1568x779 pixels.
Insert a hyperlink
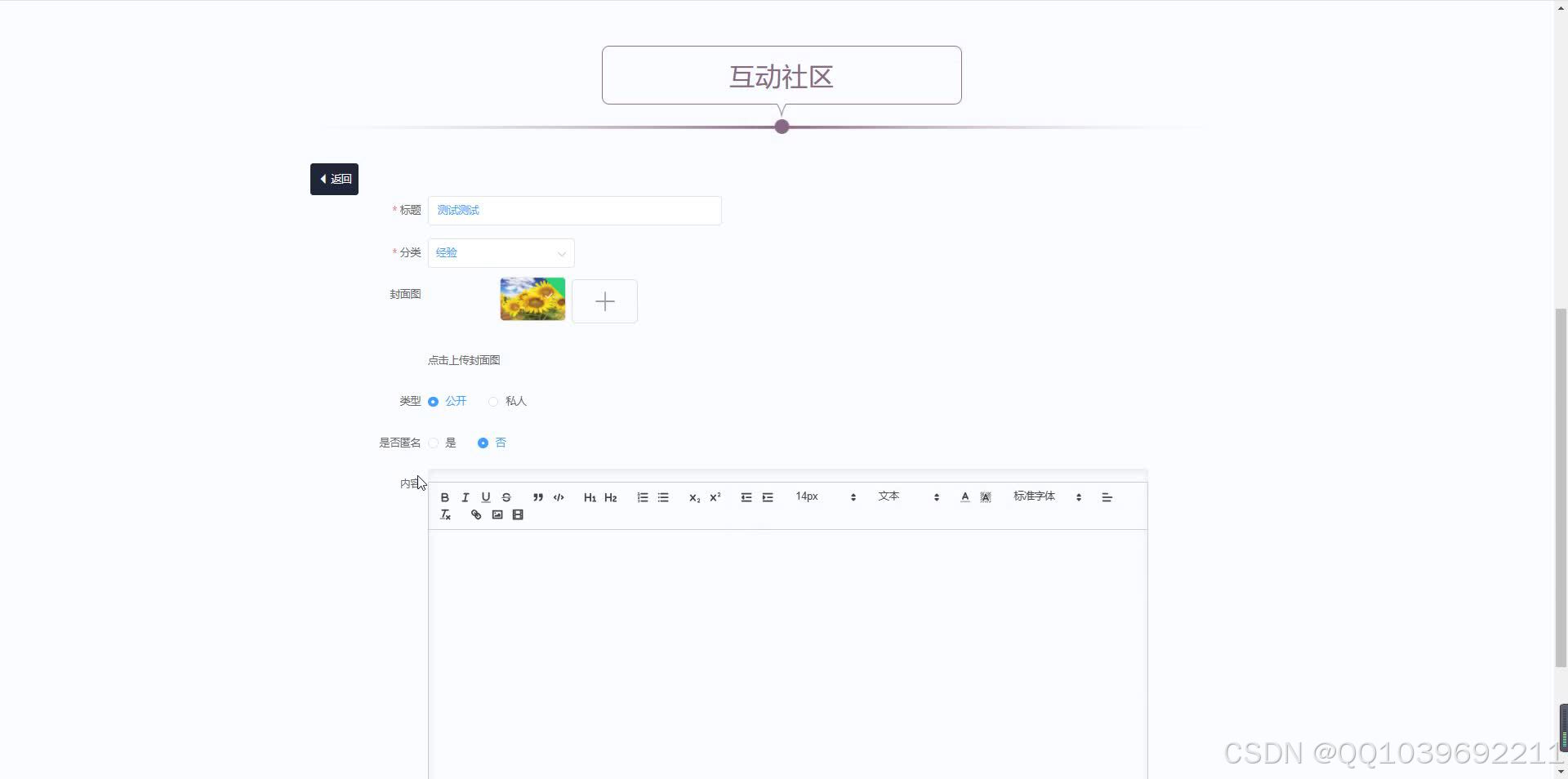coord(475,514)
